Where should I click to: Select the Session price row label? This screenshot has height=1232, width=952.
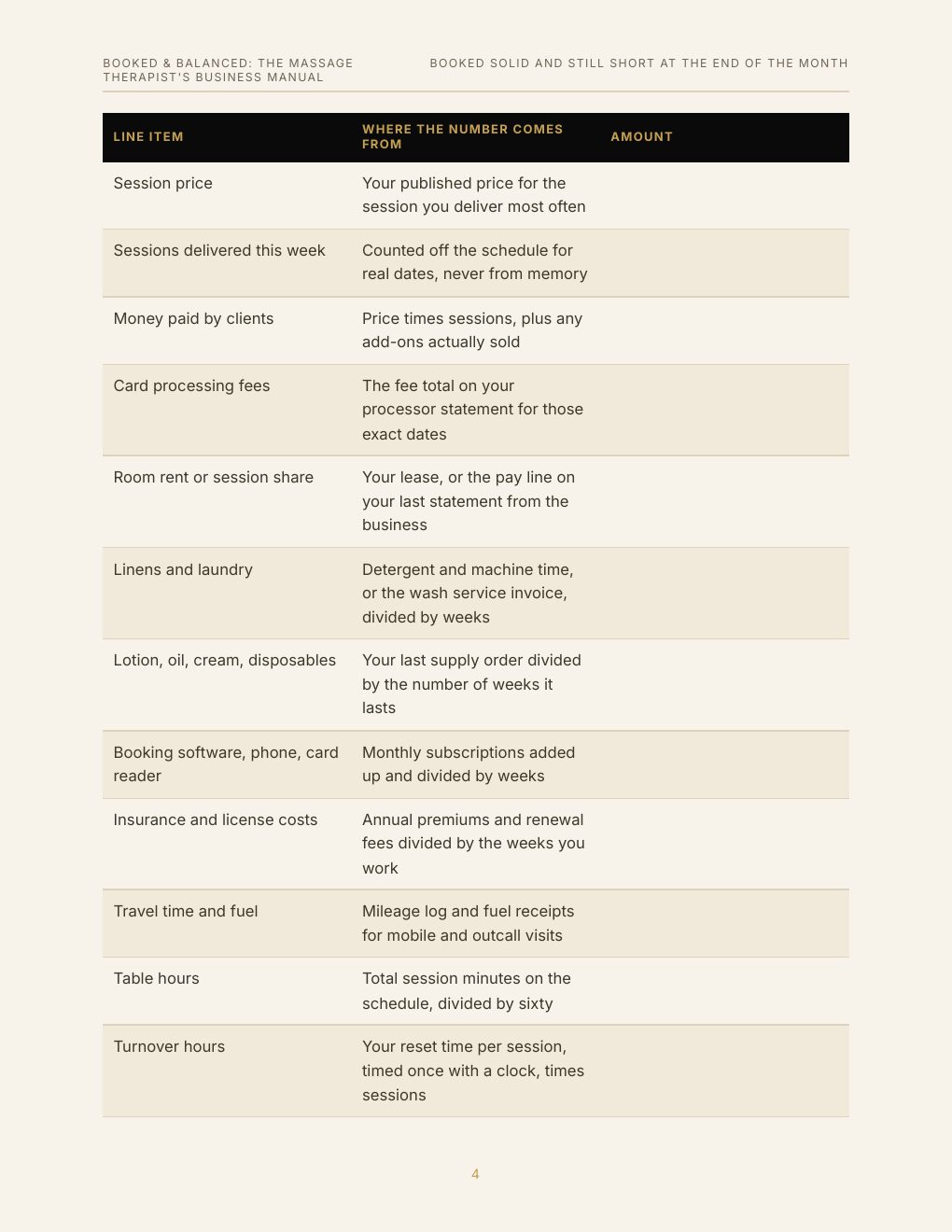tap(162, 183)
